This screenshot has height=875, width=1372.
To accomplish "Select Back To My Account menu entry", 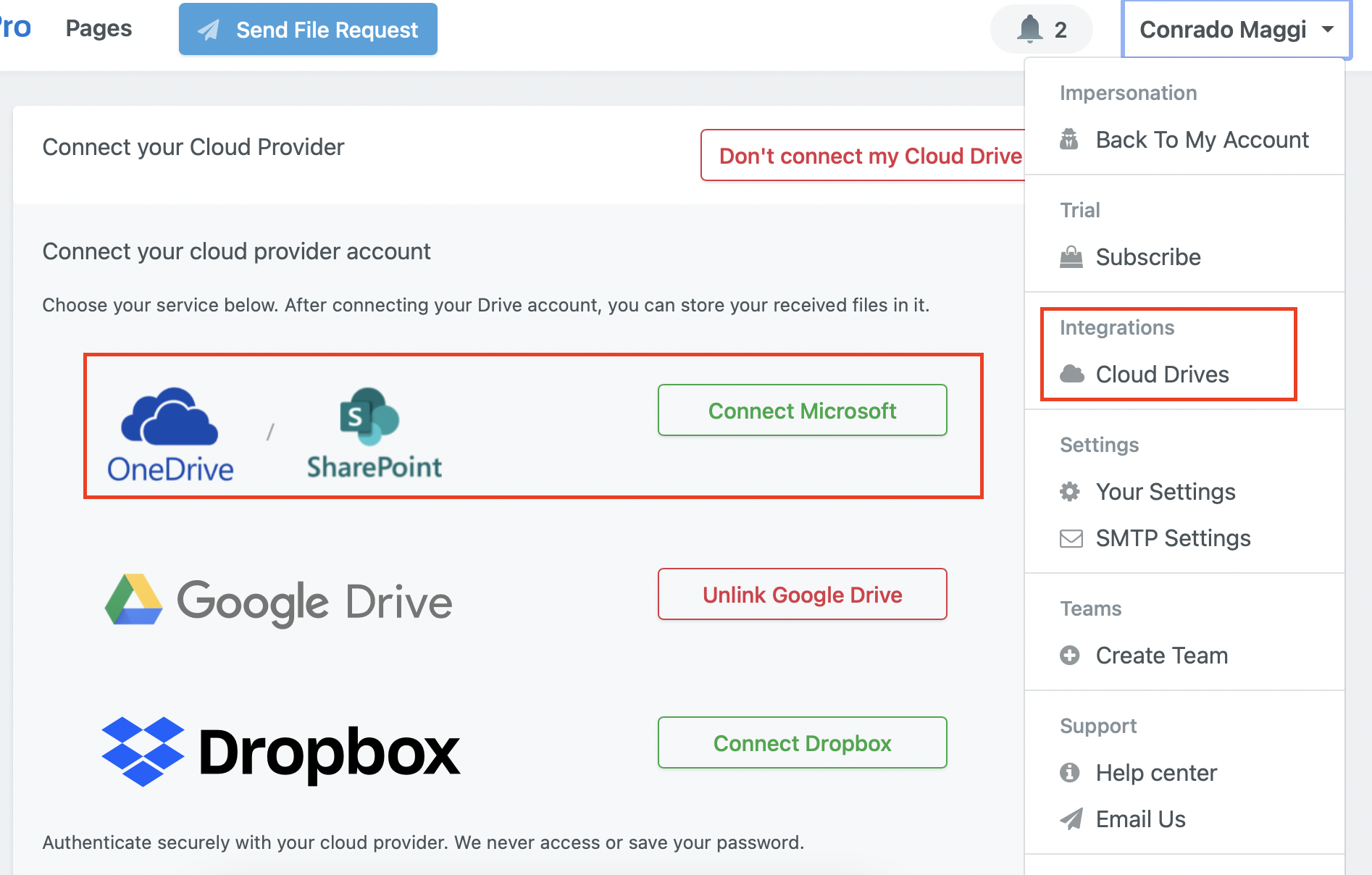I will [x=1184, y=139].
